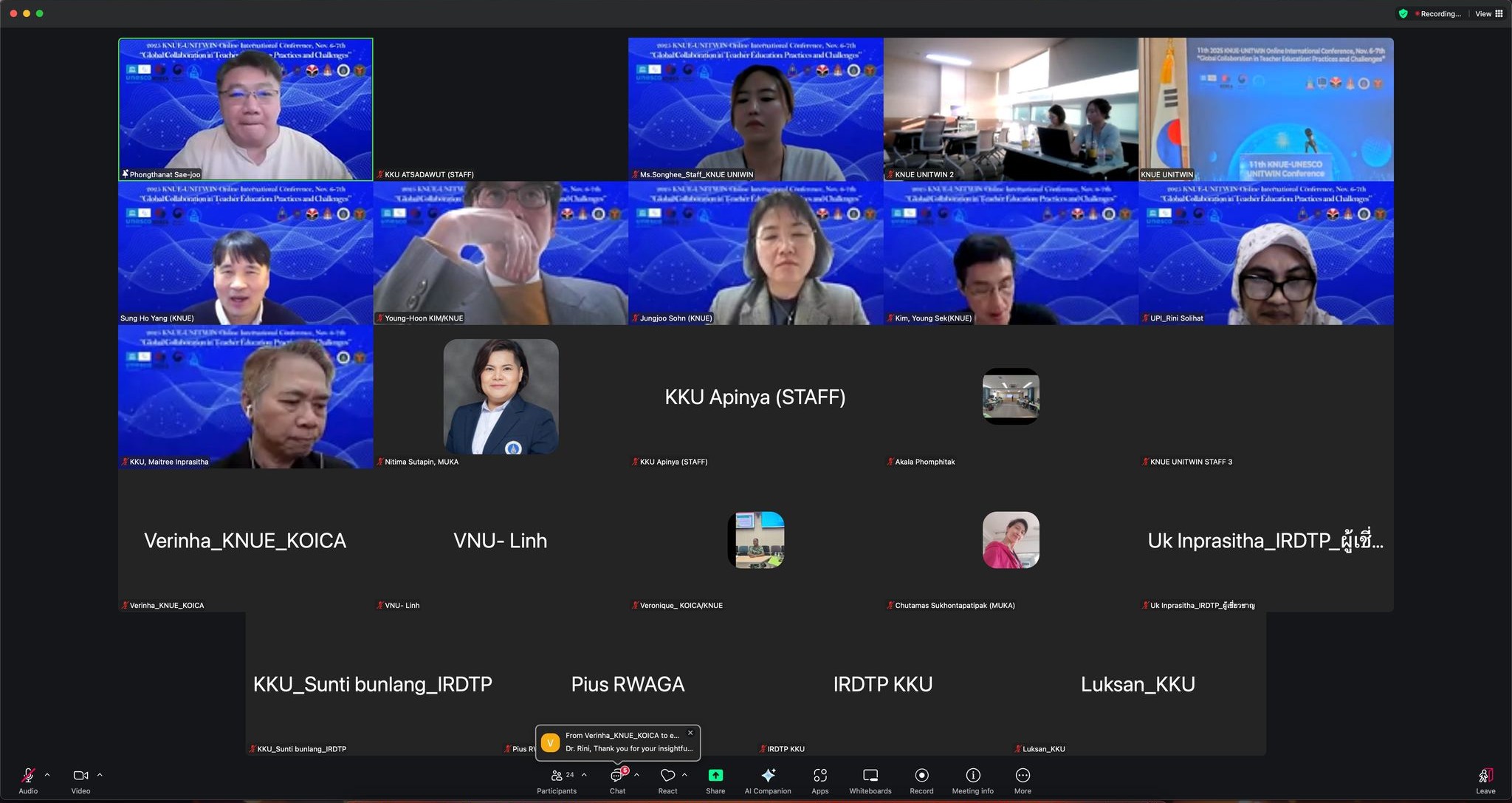The height and width of the screenshot is (803, 1512).
Task: Open the View layout menu
Action: pos(1488,13)
